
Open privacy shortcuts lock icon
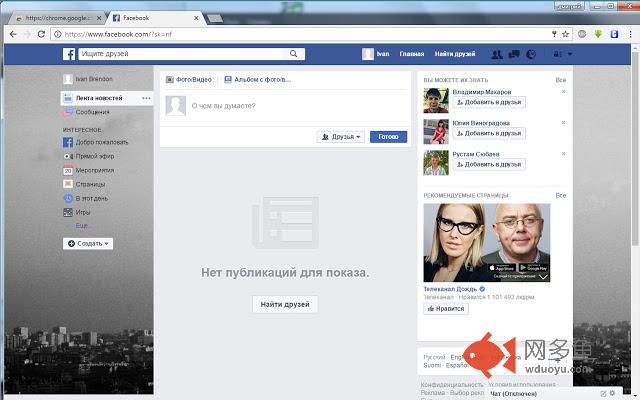coord(557,54)
